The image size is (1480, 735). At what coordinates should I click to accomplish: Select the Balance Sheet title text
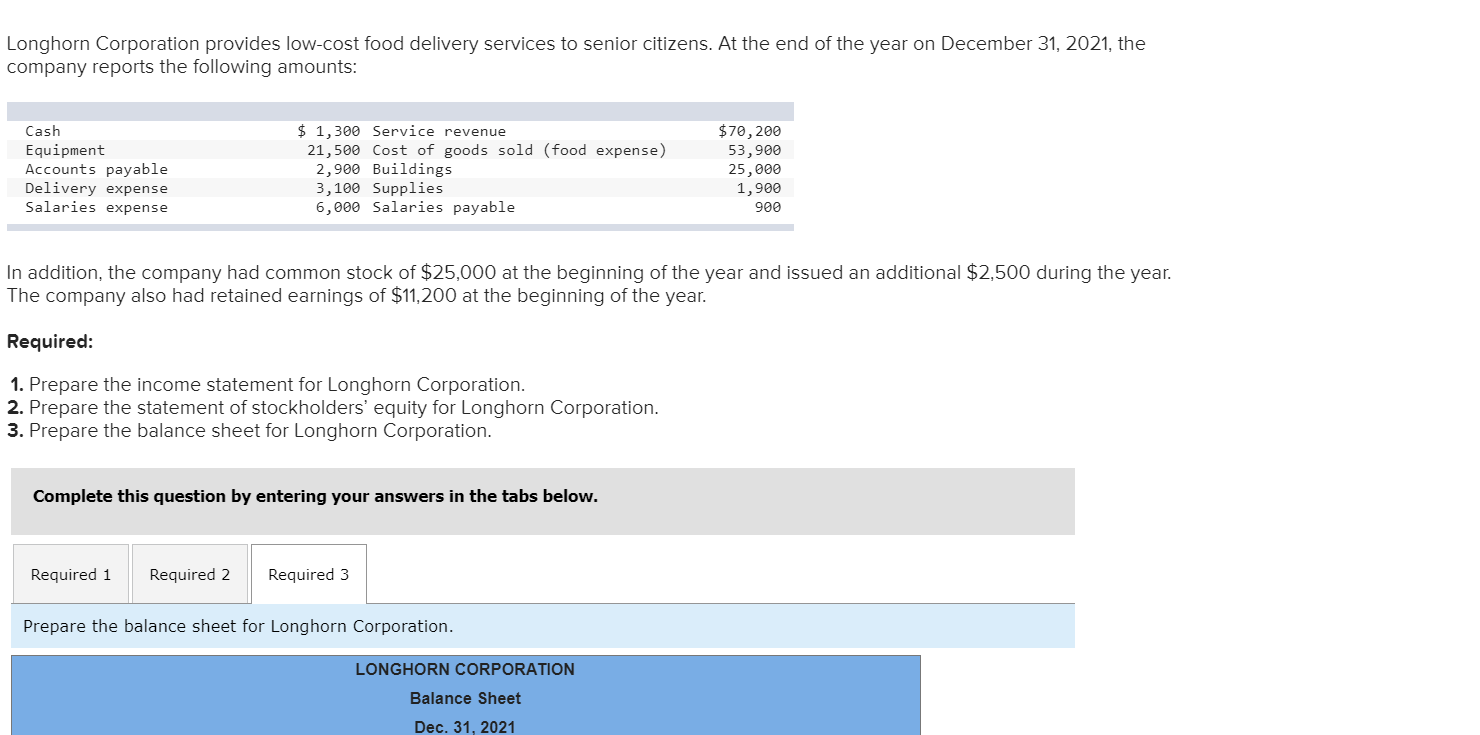[x=464, y=698]
